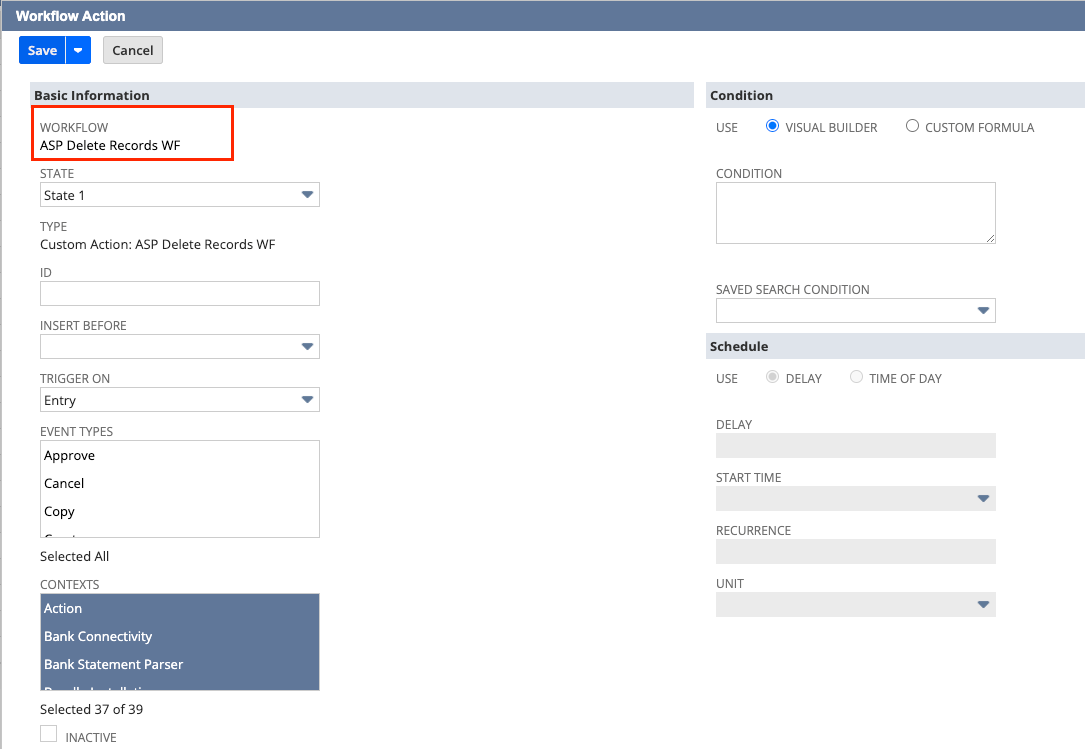
Task: Click the Save button
Action: [40, 49]
